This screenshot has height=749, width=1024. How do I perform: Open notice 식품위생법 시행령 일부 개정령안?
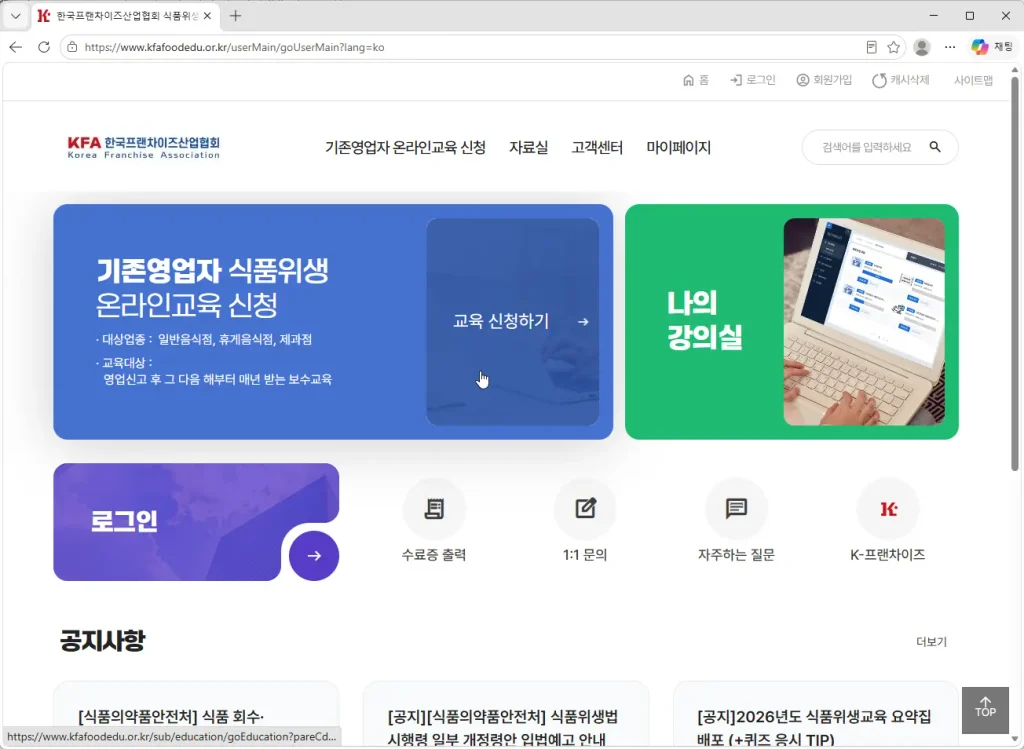pos(503,728)
